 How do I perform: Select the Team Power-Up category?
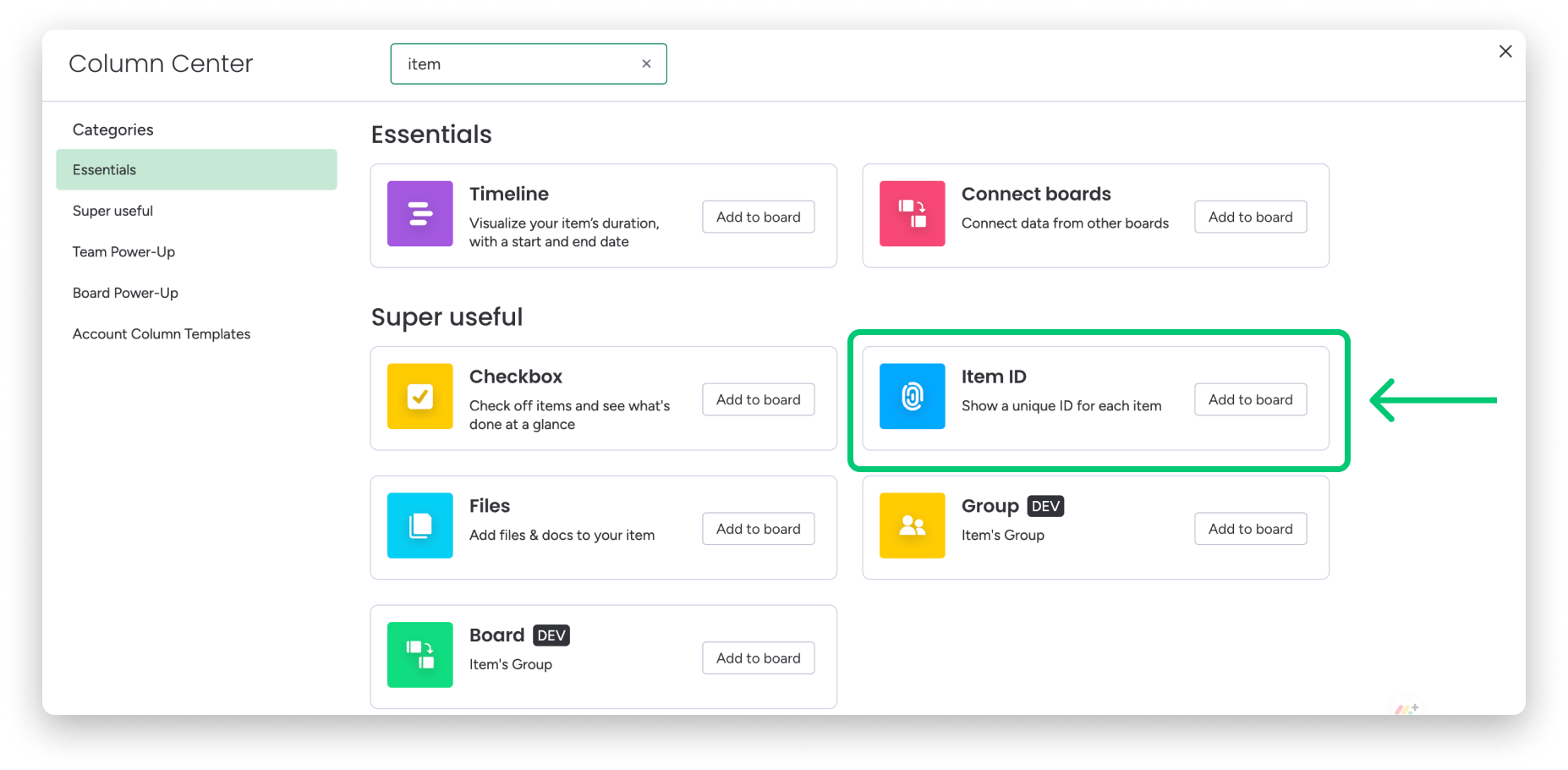tap(123, 251)
